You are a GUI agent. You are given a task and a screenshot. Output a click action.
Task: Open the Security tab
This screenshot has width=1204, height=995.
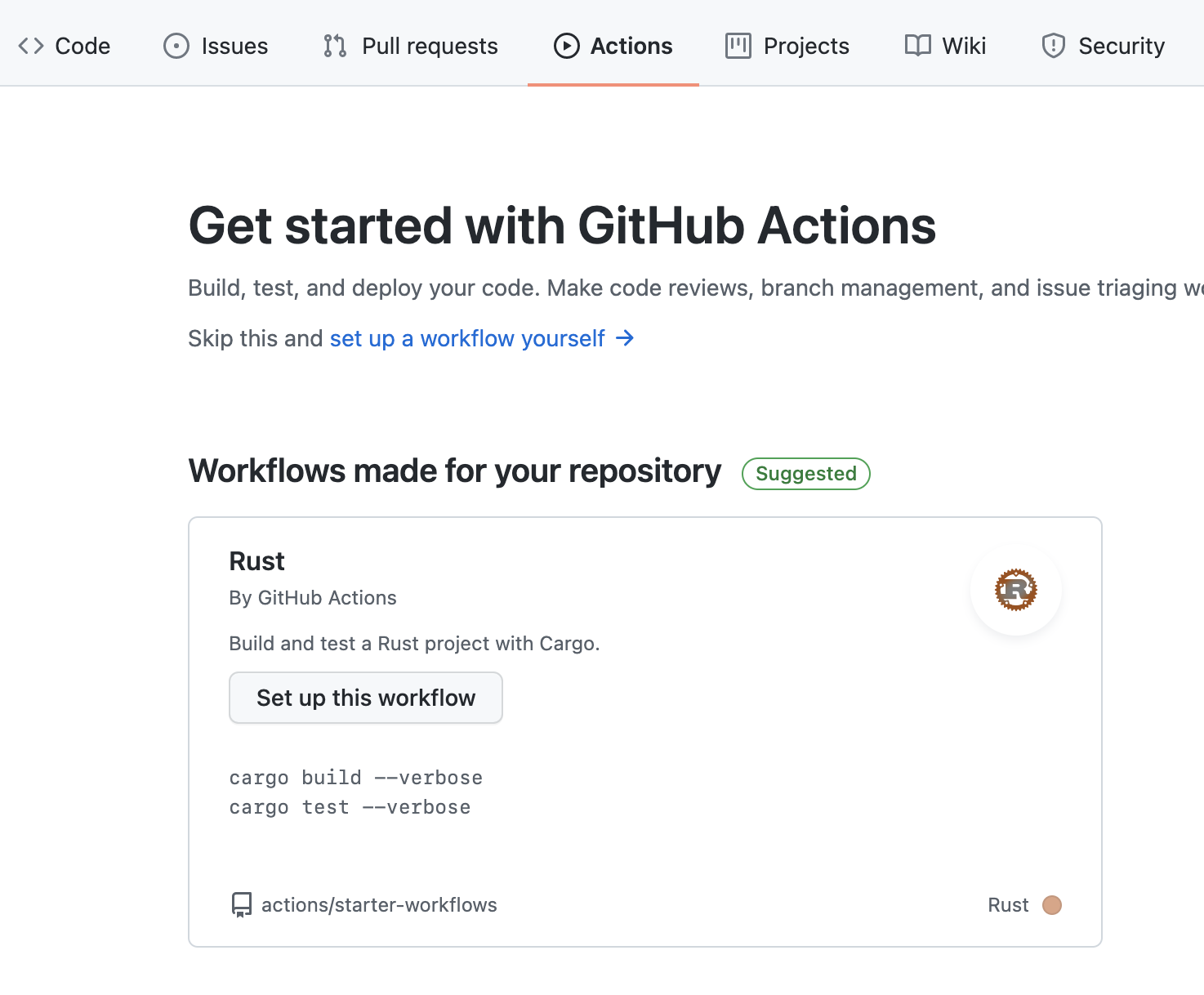pyautogui.click(x=1122, y=46)
